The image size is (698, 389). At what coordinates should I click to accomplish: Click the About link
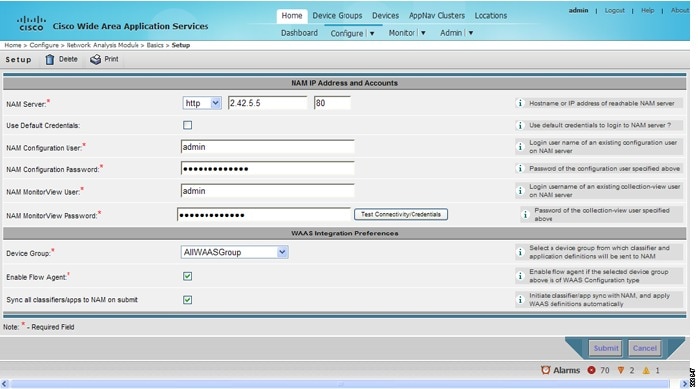pyautogui.click(x=680, y=10)
